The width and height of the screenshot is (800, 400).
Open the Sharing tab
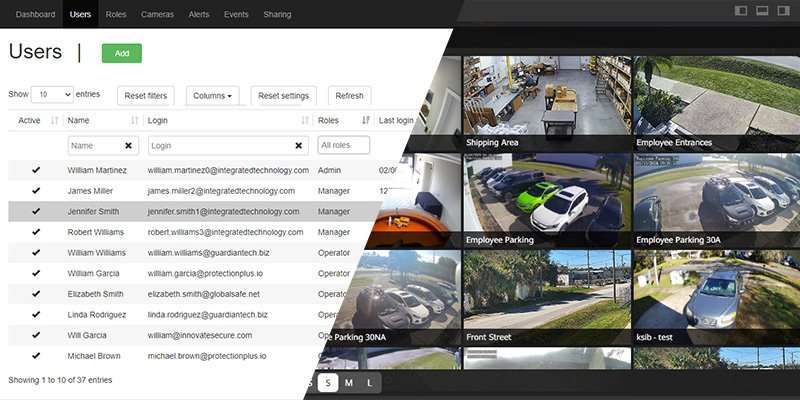pos(277,14)
